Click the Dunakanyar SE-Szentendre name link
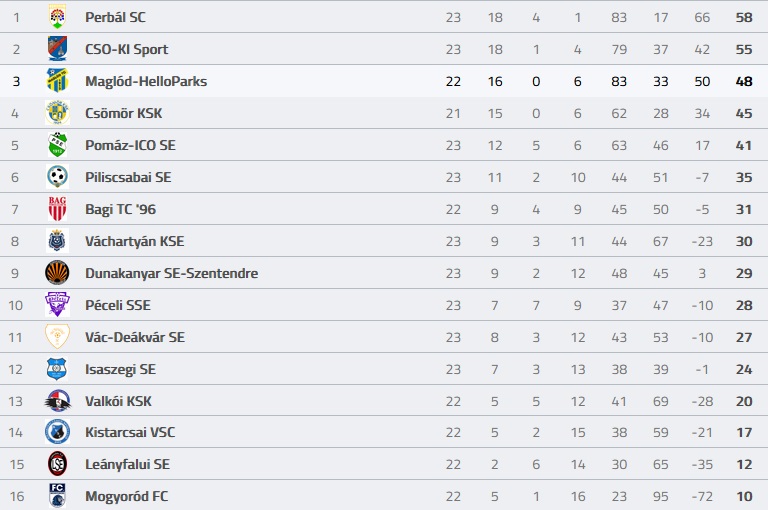The image size is (768, 510). (x=171, y=273)
